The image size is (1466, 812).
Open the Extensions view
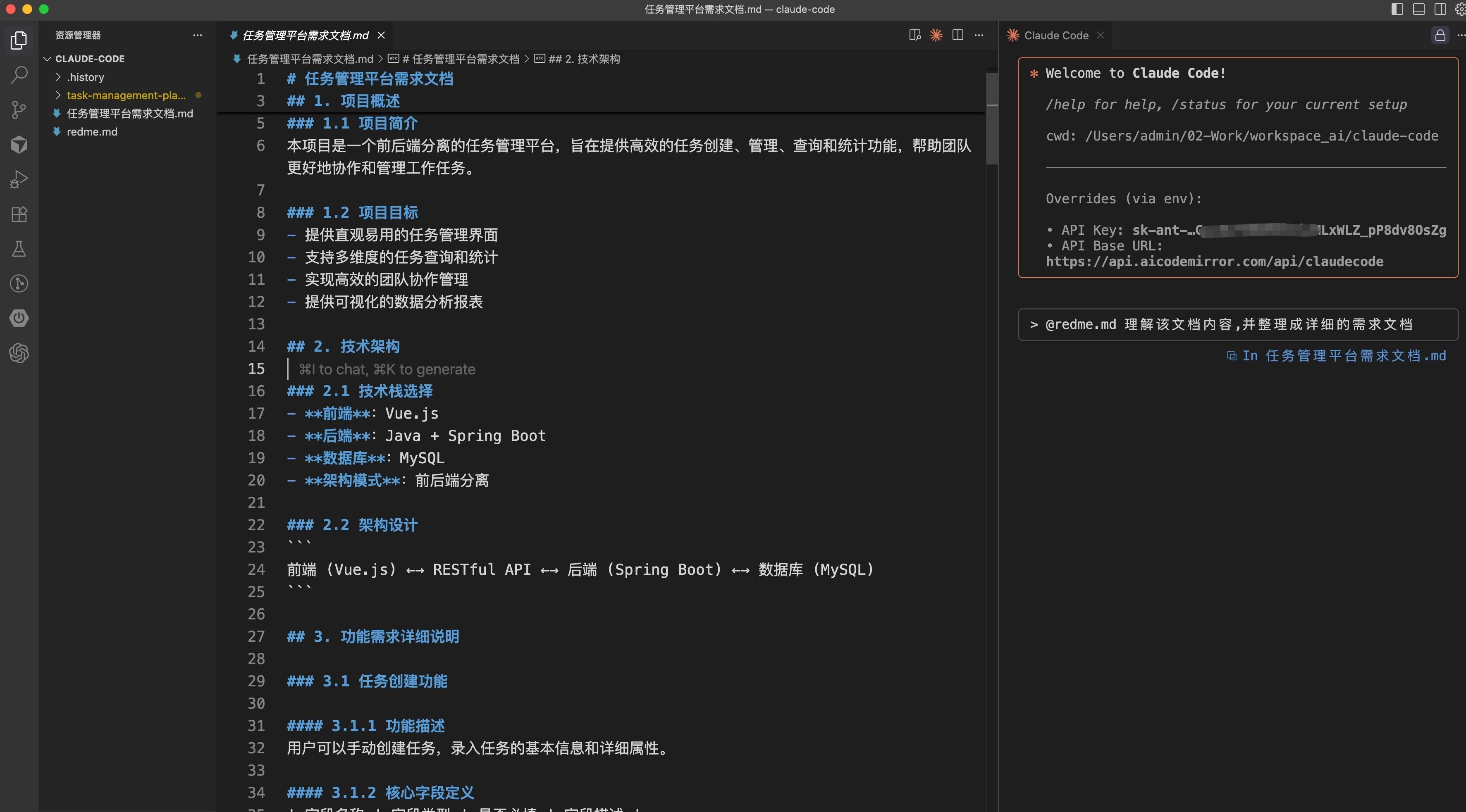19,214
